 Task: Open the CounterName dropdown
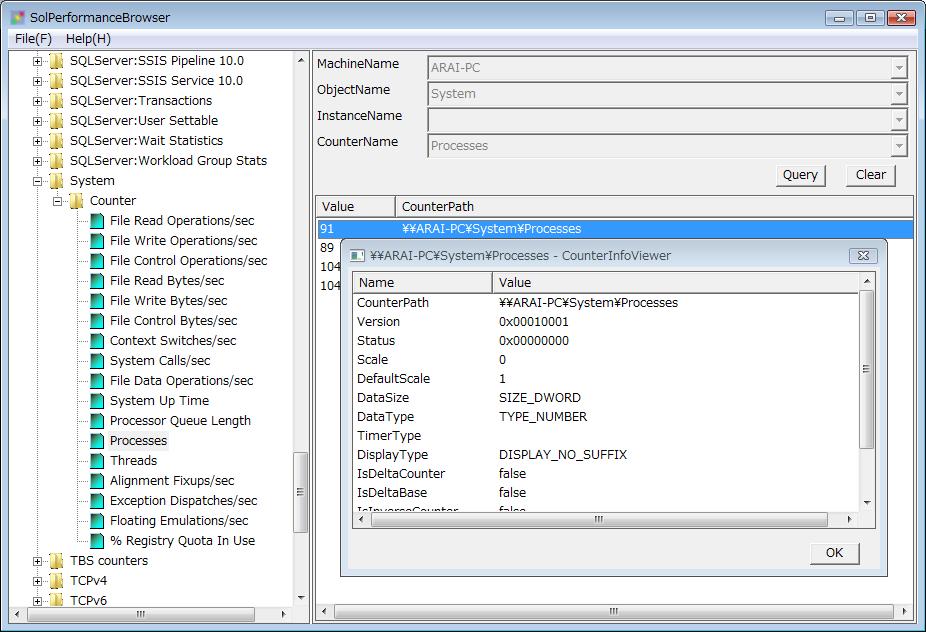[x=898, y=146]
